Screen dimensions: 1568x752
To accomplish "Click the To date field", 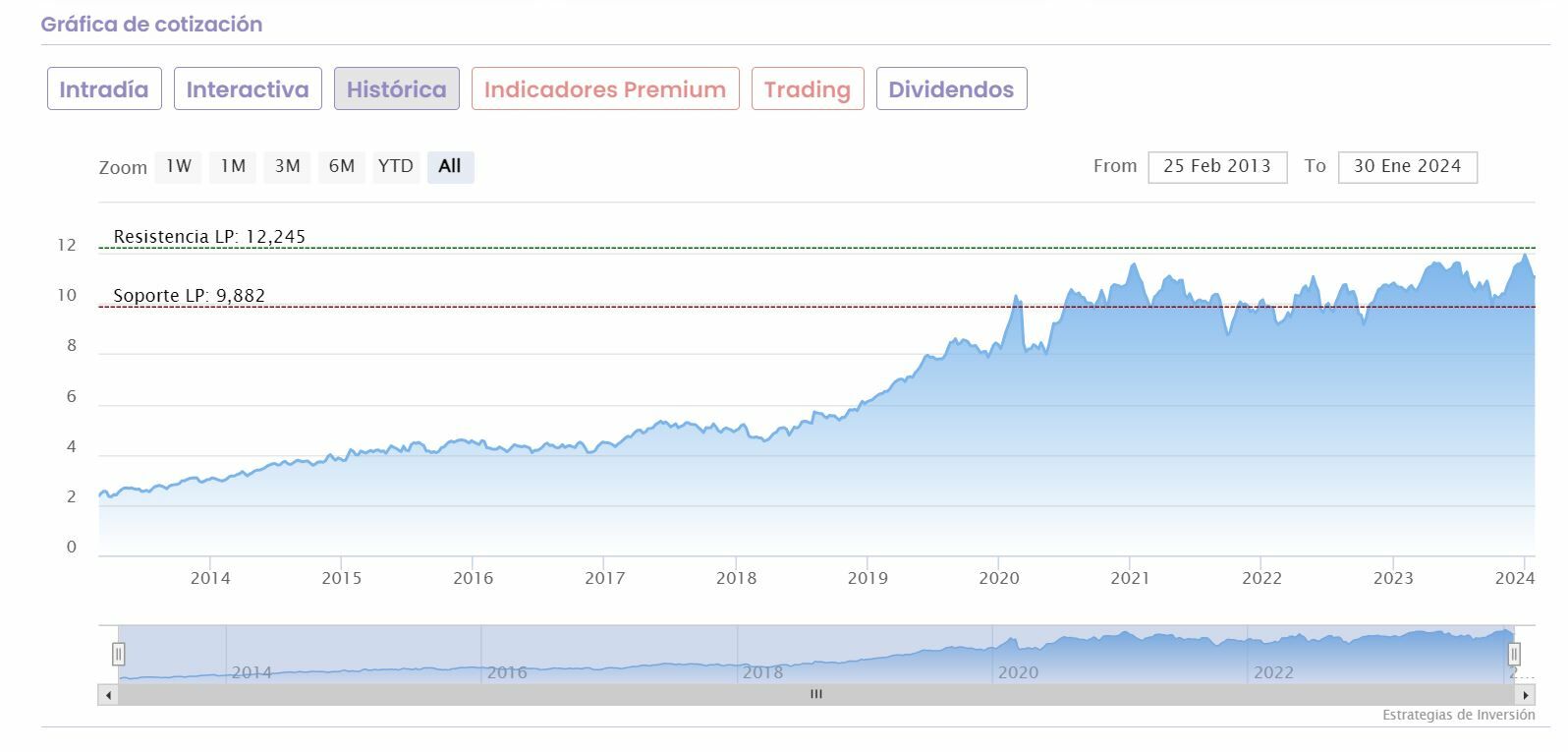I will [1407, 166].
